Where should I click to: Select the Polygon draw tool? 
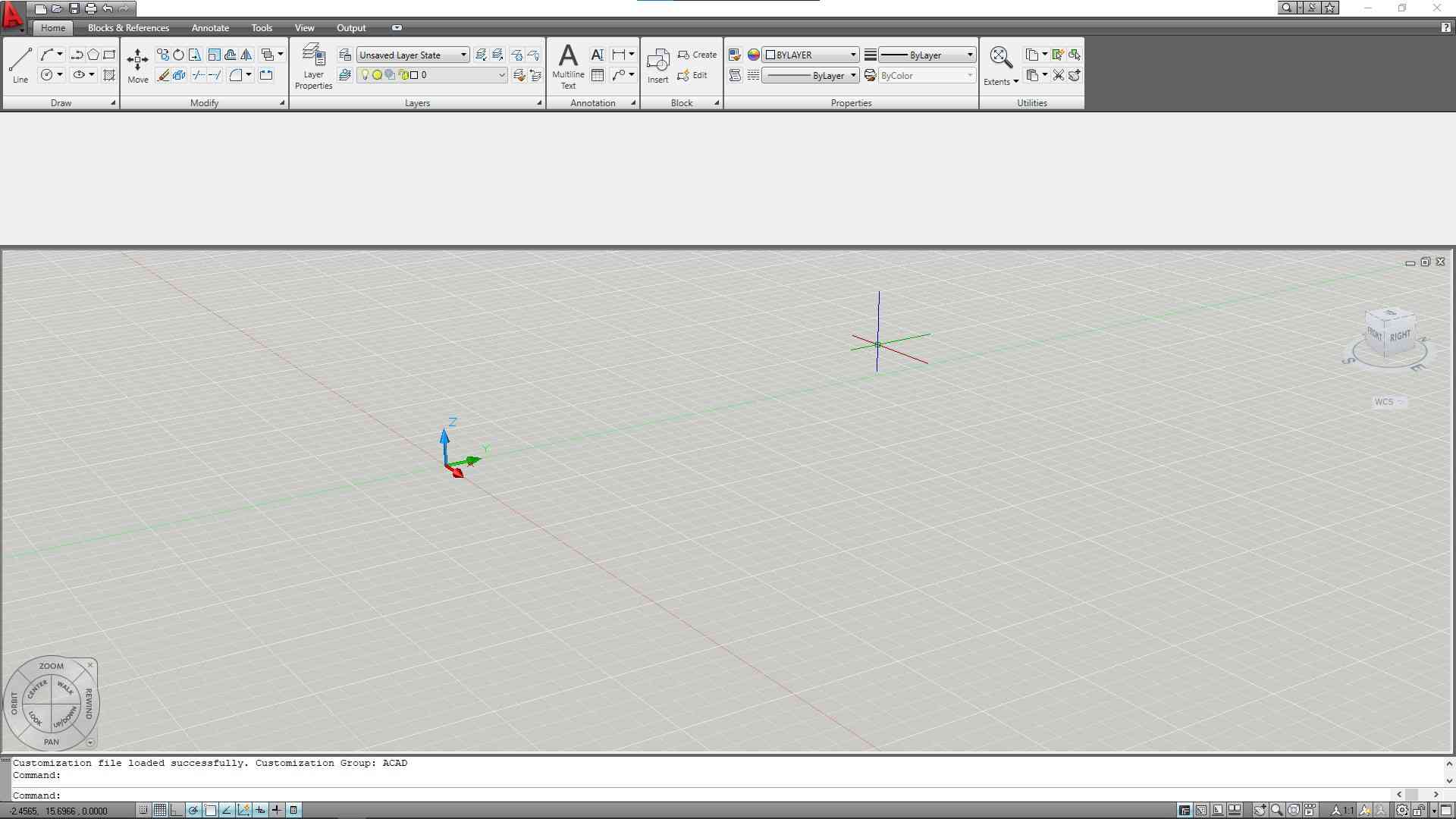click(93, 55)
